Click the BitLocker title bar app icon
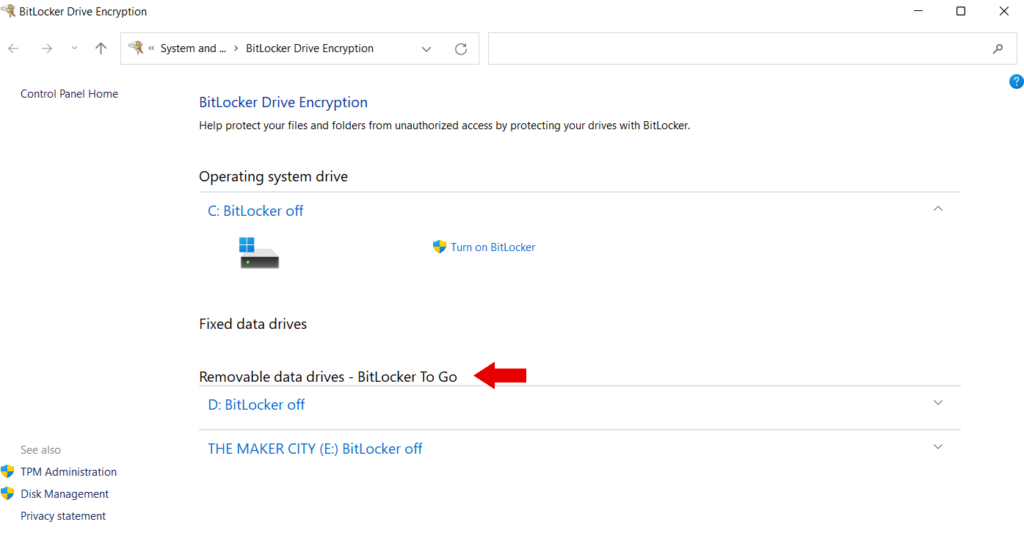 click(x=8, y=10)
